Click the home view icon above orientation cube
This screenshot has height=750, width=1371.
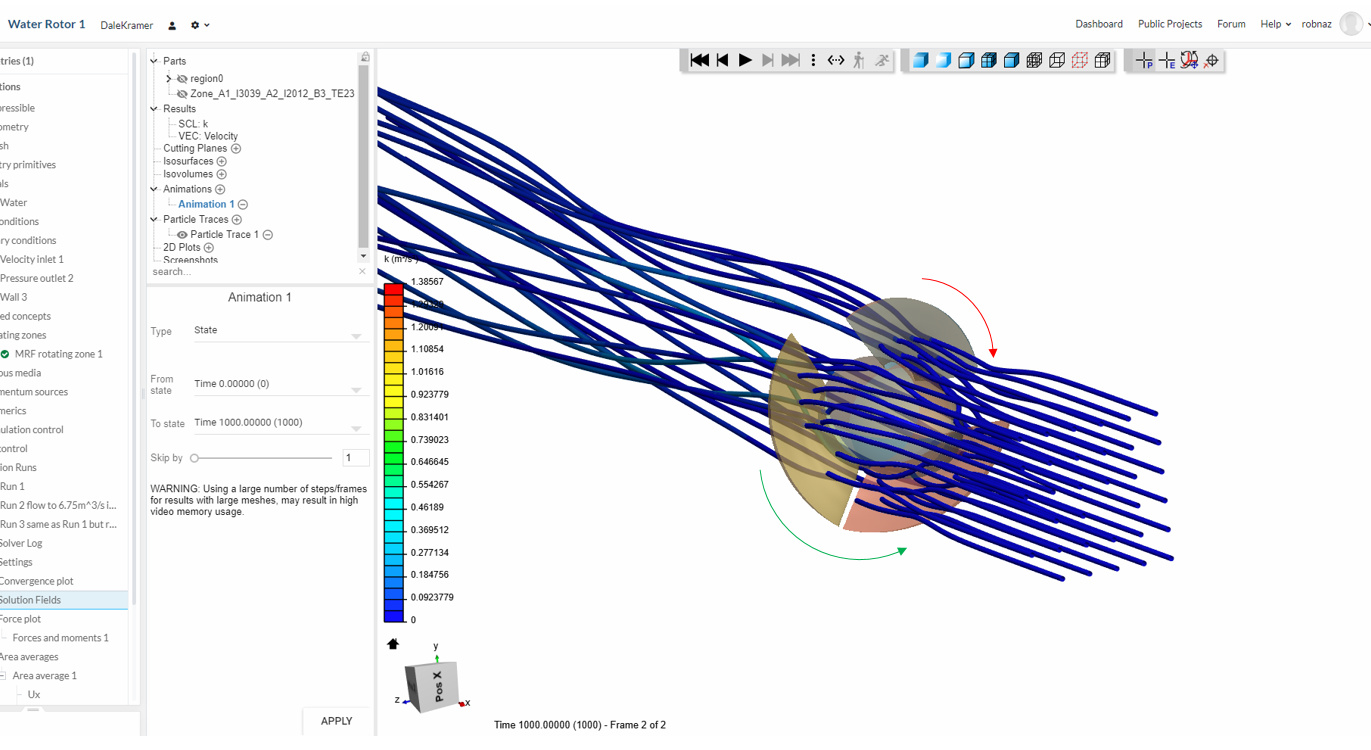(x=393, y=644)
